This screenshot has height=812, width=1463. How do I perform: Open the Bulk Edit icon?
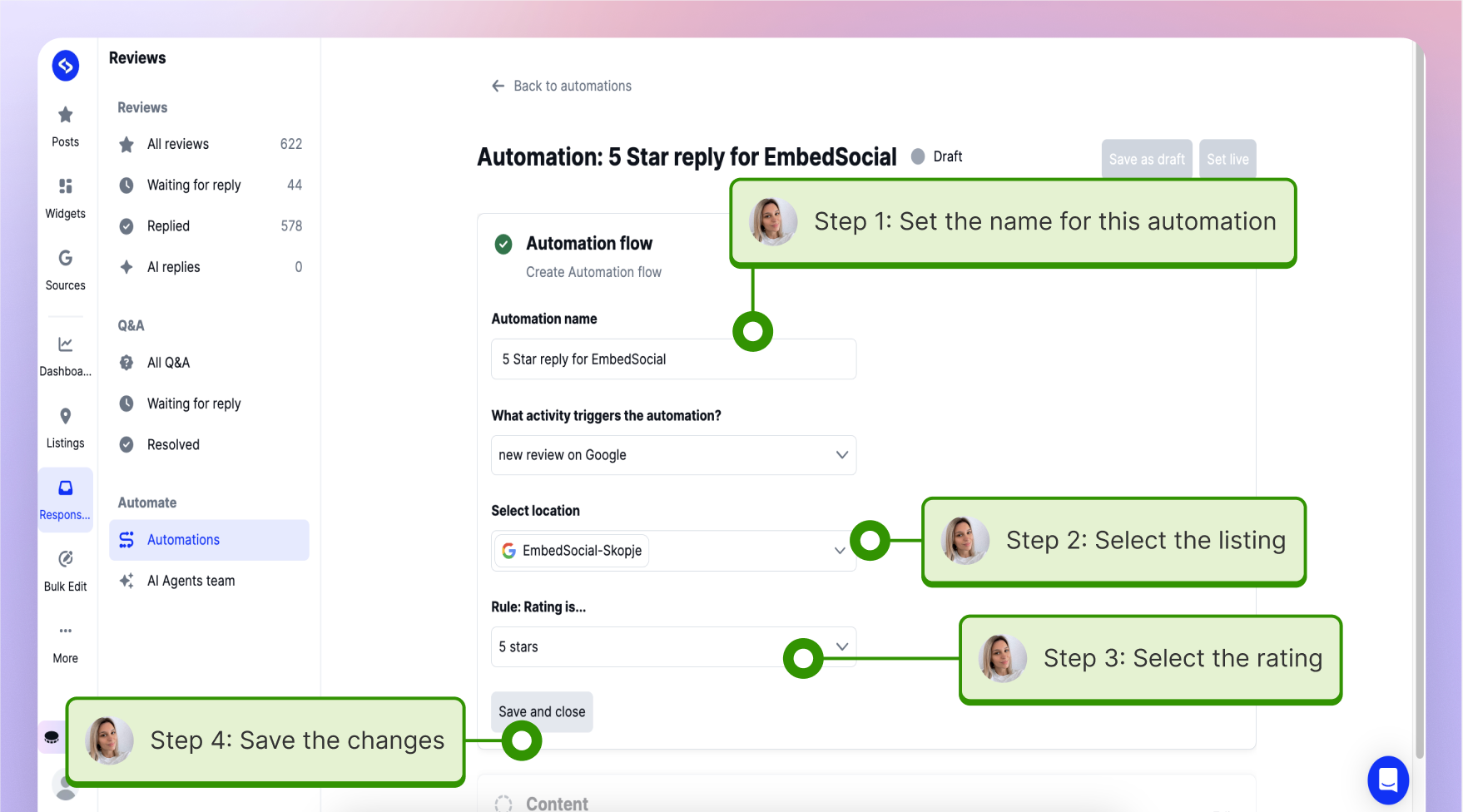pos(65,559)
